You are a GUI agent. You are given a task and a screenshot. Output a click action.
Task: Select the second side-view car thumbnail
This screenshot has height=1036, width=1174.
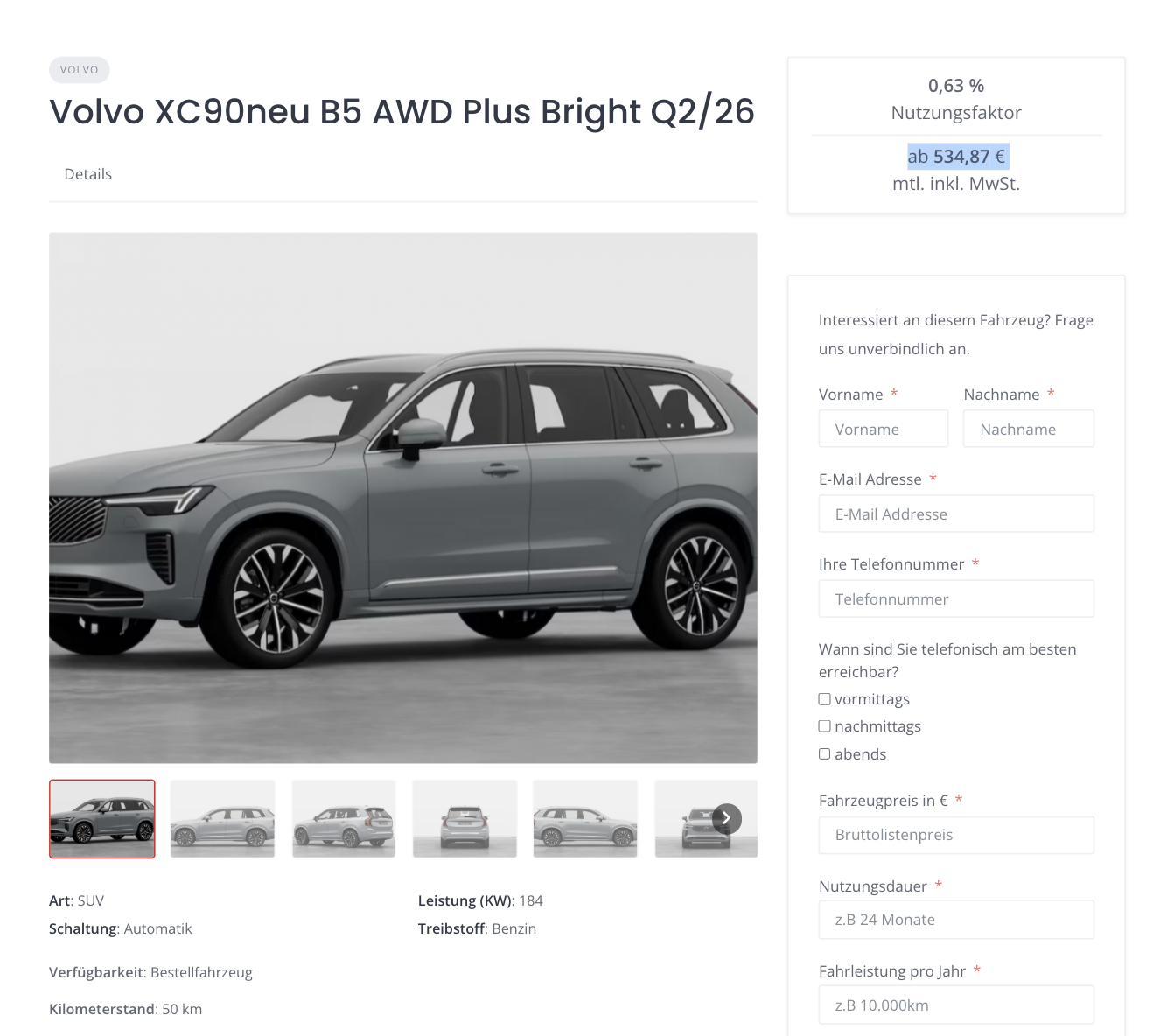coord(222,819)
